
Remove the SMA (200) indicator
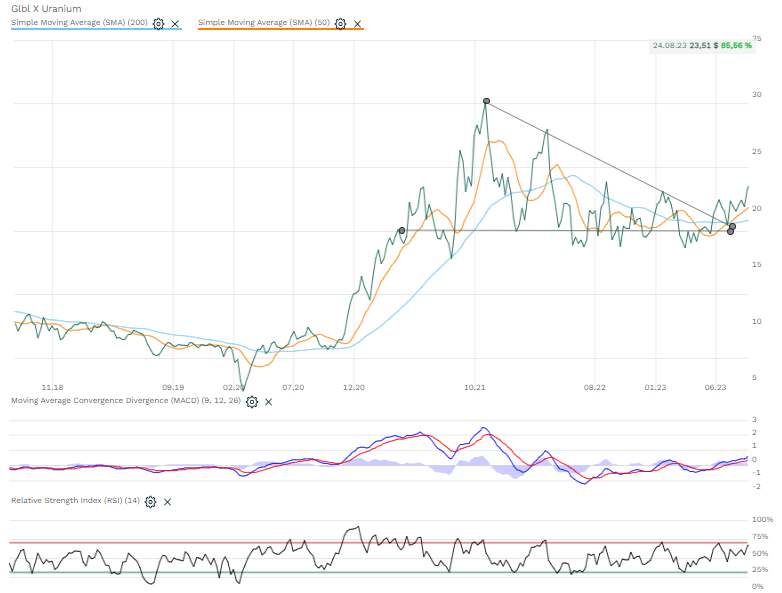175,23
